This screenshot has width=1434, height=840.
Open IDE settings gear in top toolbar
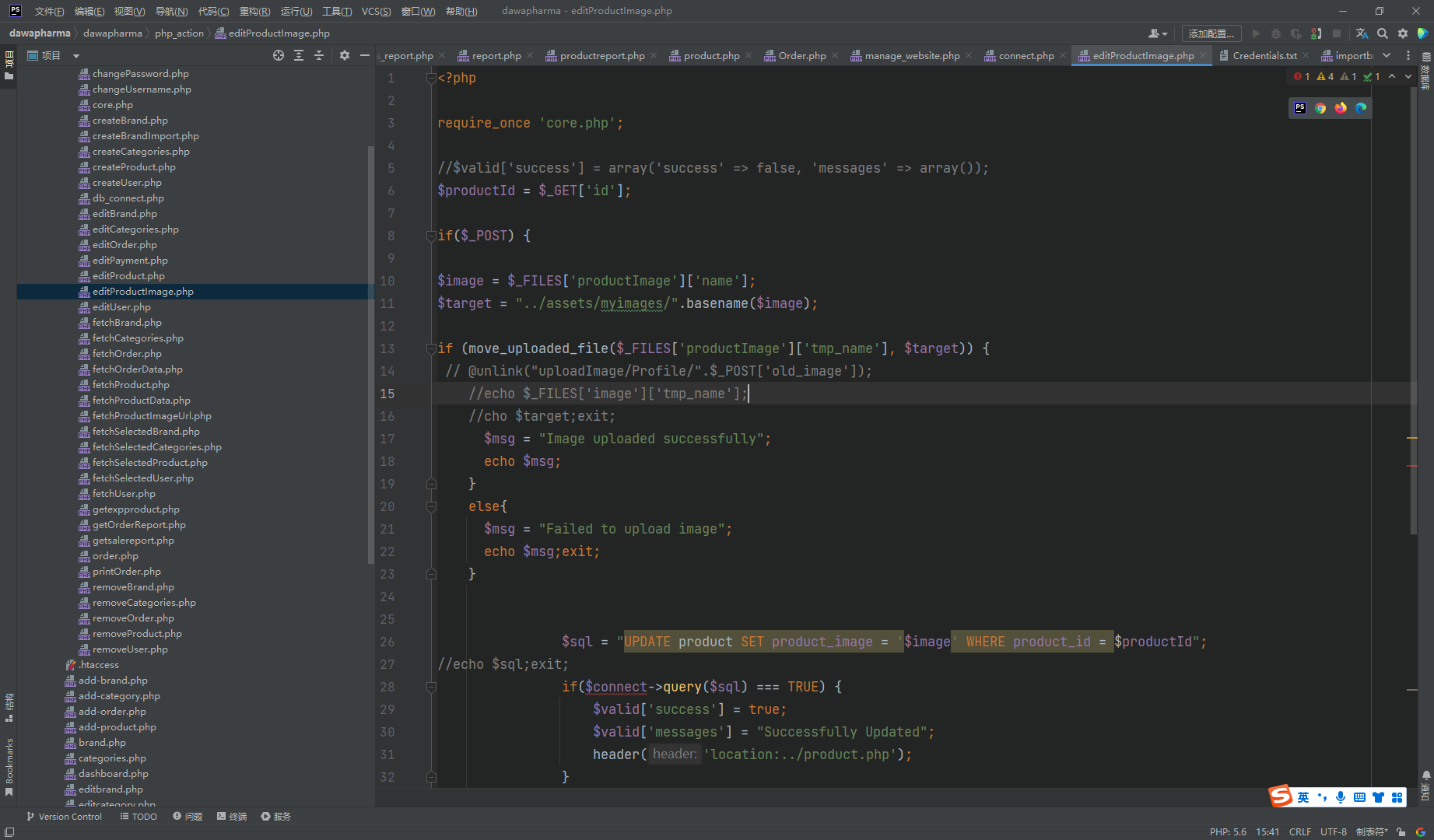pyautogui.click(x=1403, y=33)
